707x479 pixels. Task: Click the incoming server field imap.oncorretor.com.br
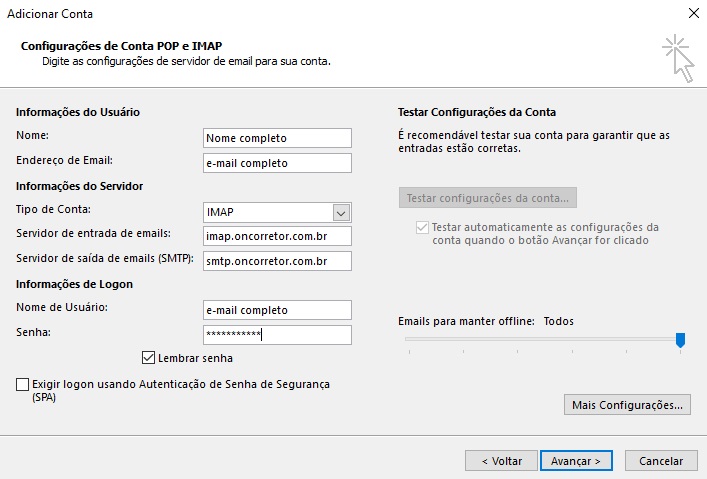point(277,236)
